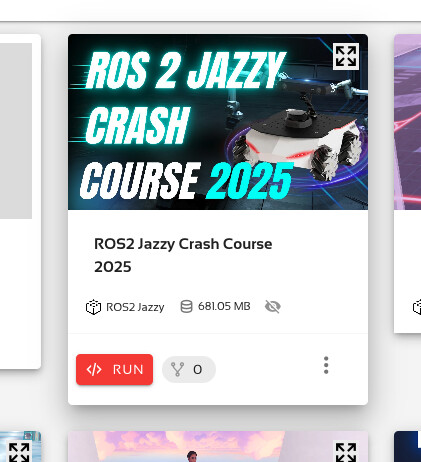Open the bottom center pink sky card
The height and width of the screenshot is (462, 421).
(x=218, y=447)
